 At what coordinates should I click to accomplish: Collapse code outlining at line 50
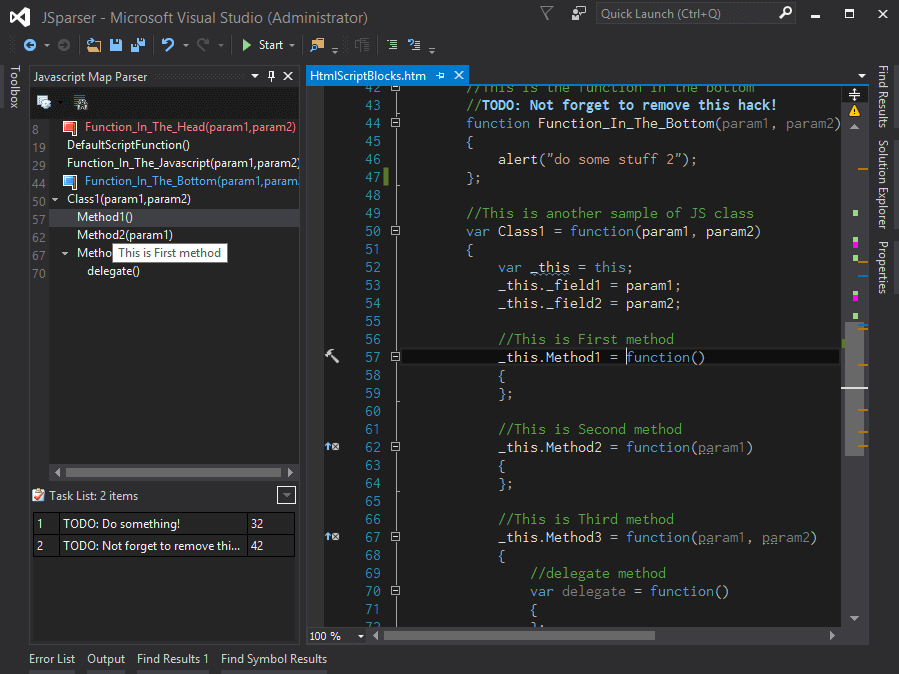click(395, 231)
